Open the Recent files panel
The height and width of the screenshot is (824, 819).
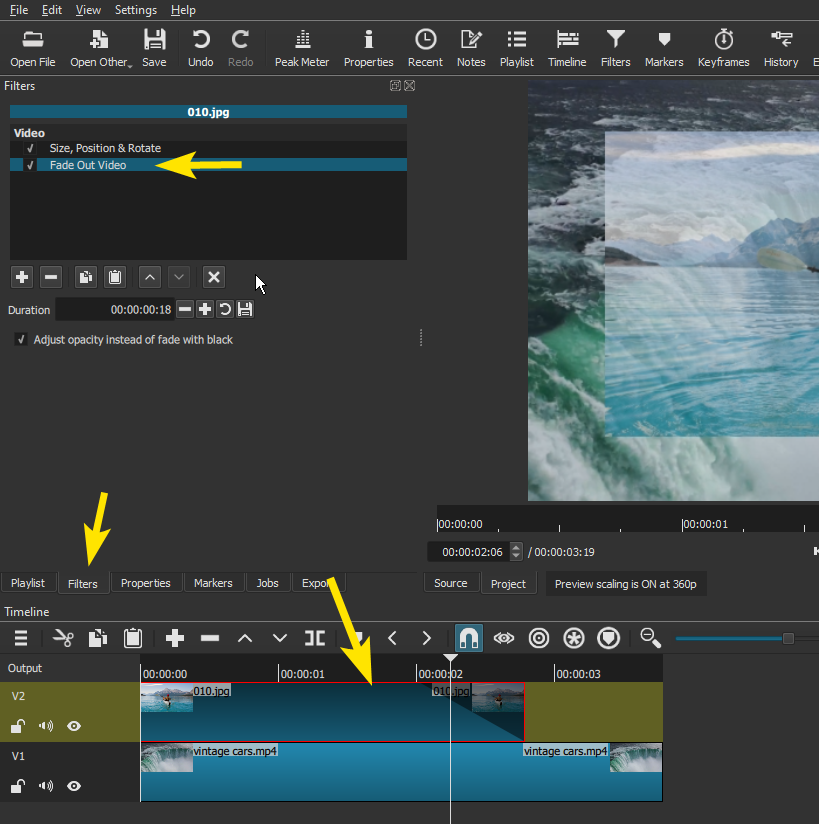click(x=425, y=49)
